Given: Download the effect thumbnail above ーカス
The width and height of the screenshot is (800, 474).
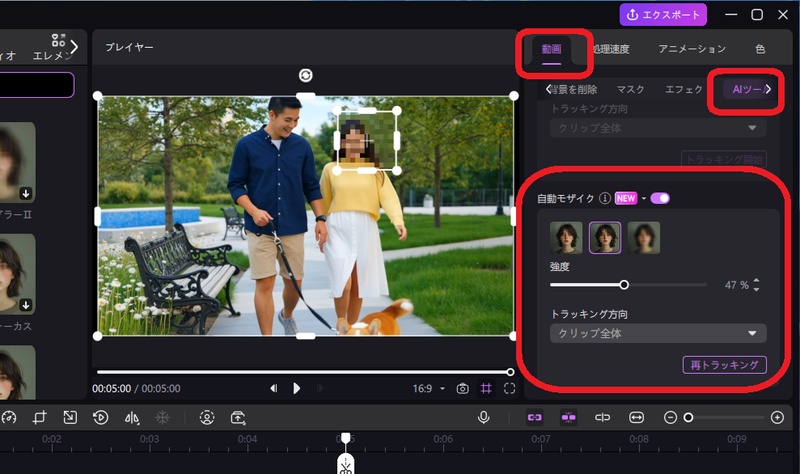Looking at the screenshot, I should (26, 305).
